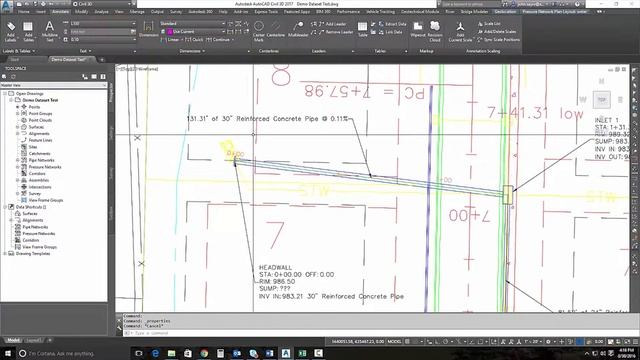Open the Insert ribbon tab
Screen dimensions: 640x360
(41, 12)
